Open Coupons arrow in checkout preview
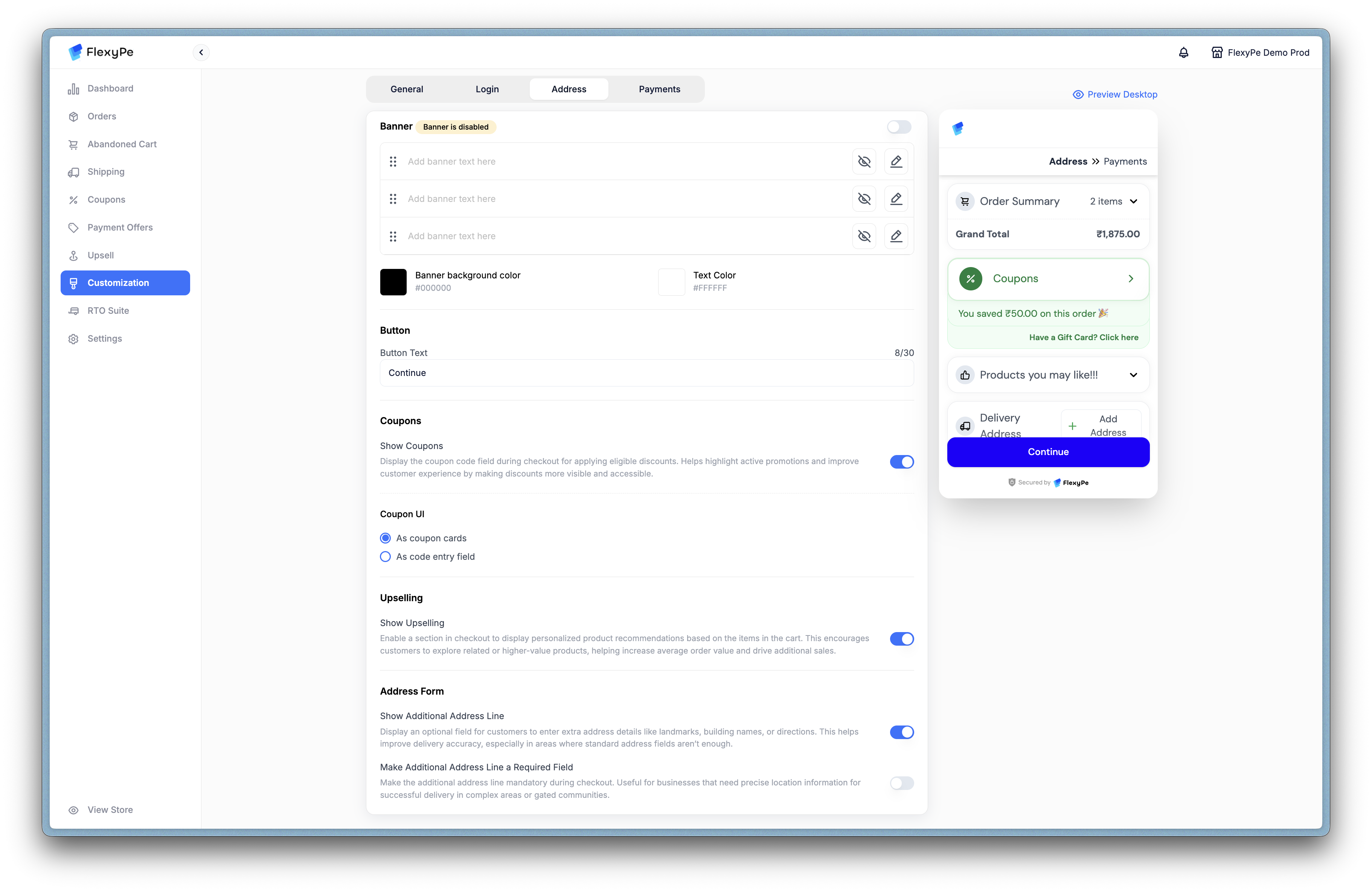Screen dimensions: 1372x892 [1130, 278]
